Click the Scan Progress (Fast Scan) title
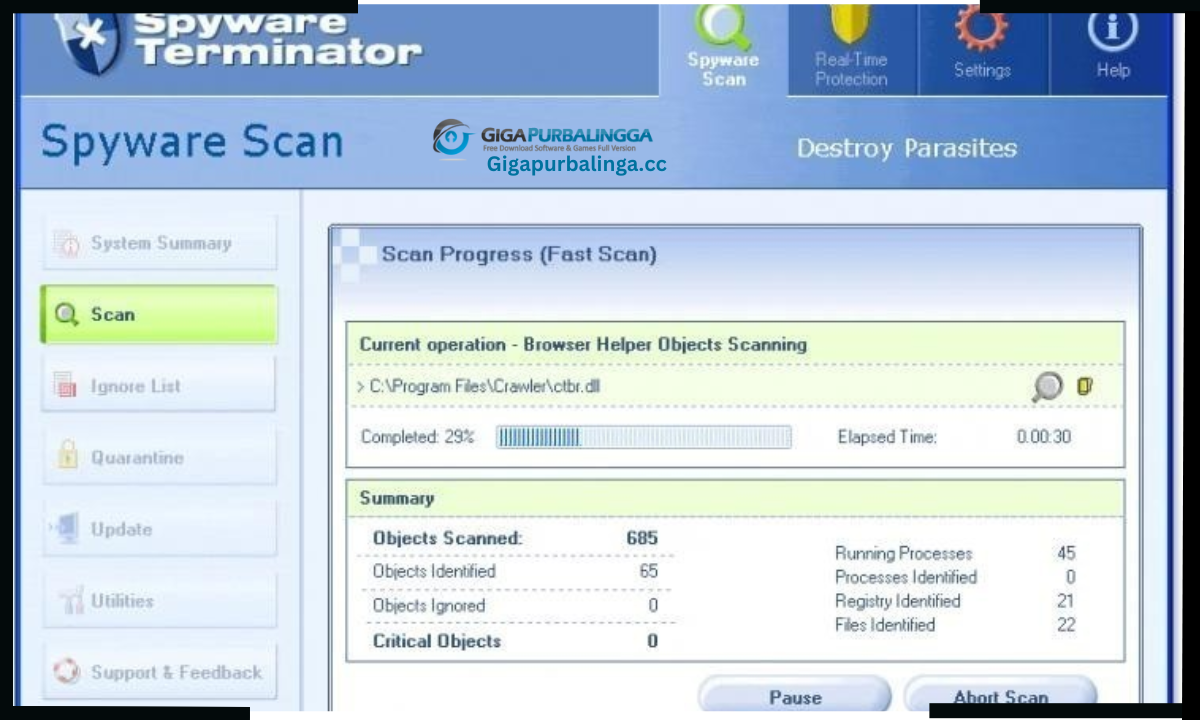Viewport: 1200px width, 720px height. (519, 255)
